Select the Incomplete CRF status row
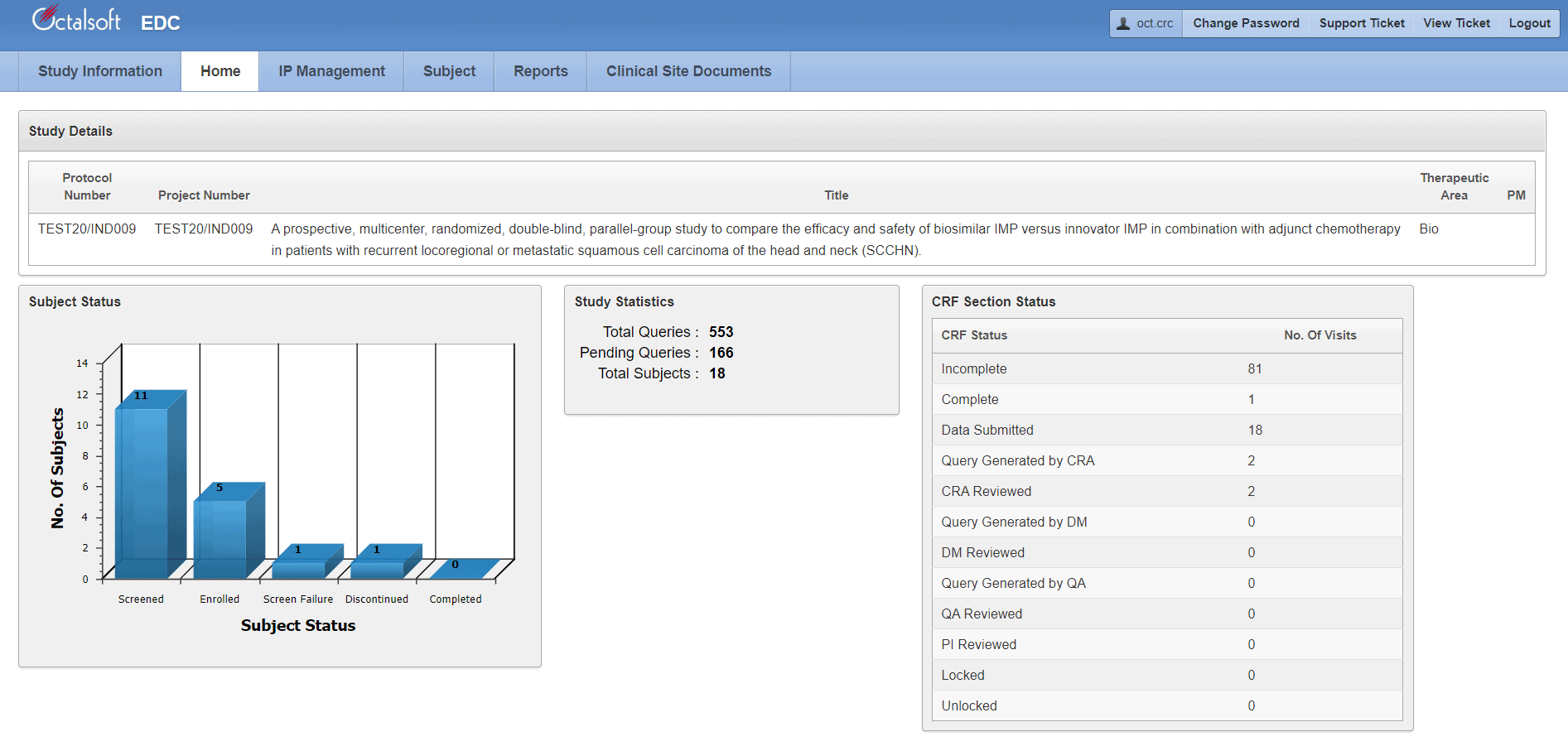Screen dimensions: 1568x751 pos(1166,368)
